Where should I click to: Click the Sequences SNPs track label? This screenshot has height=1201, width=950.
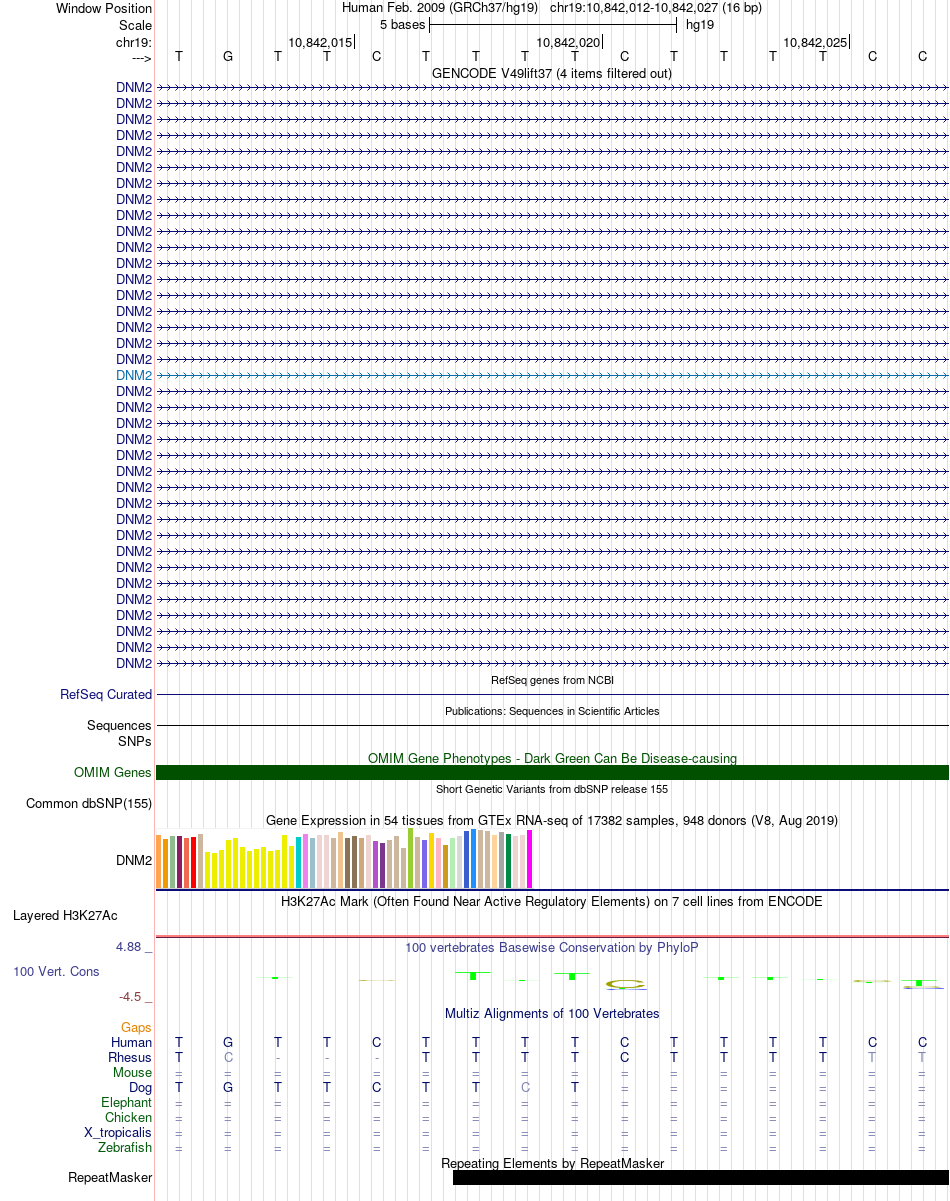120,734
